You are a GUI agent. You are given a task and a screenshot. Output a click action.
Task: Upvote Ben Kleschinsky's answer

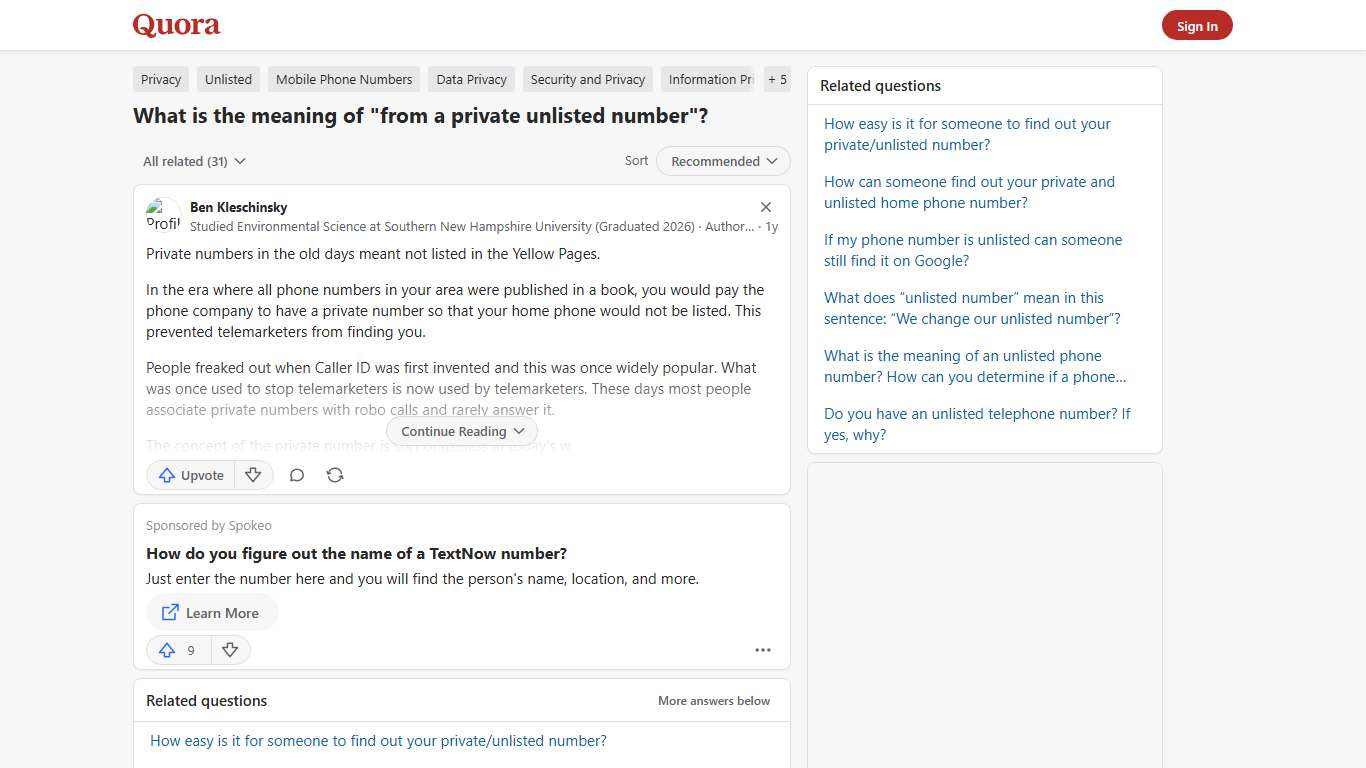point(189,475)
